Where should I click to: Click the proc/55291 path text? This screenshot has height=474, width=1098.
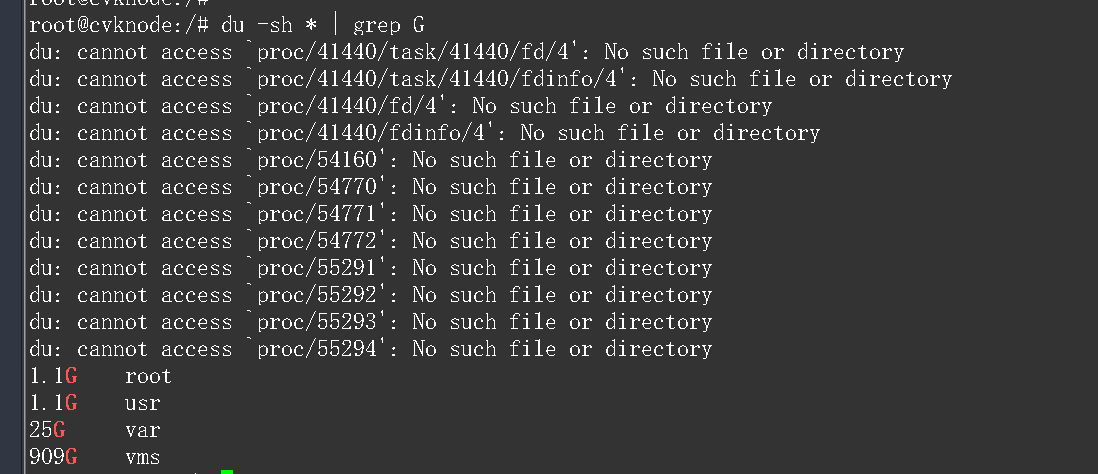pyautogui.click(x=315, y=268)
